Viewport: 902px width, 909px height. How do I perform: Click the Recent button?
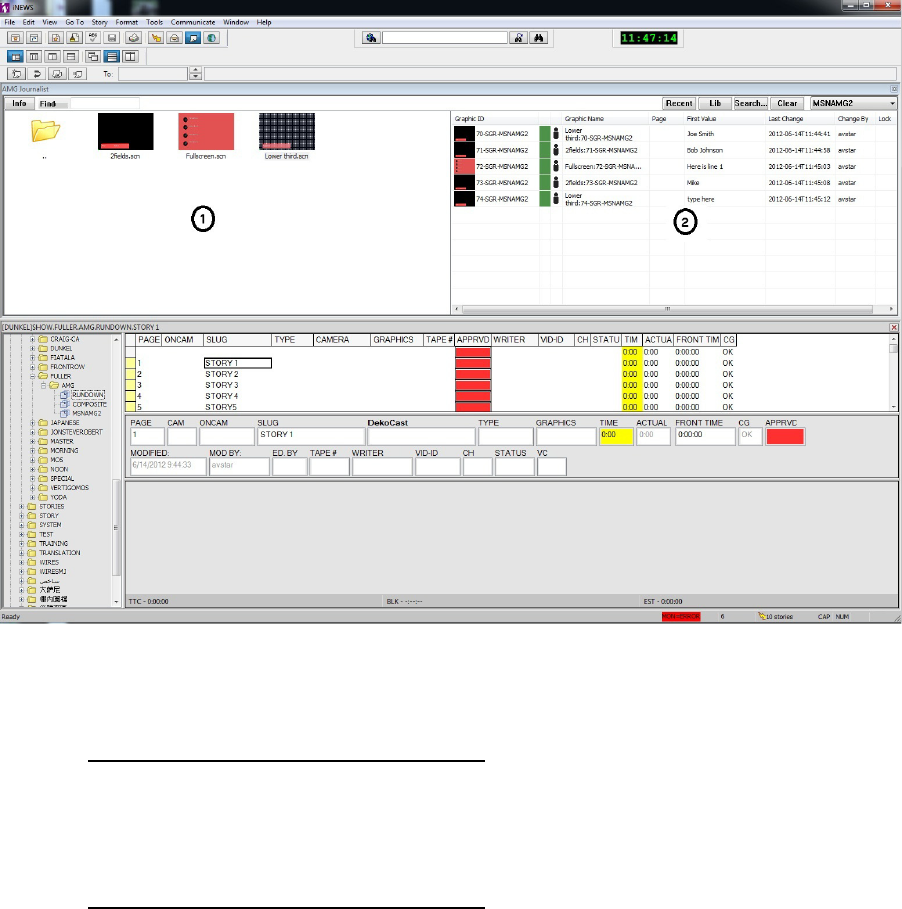pos(679,103)
